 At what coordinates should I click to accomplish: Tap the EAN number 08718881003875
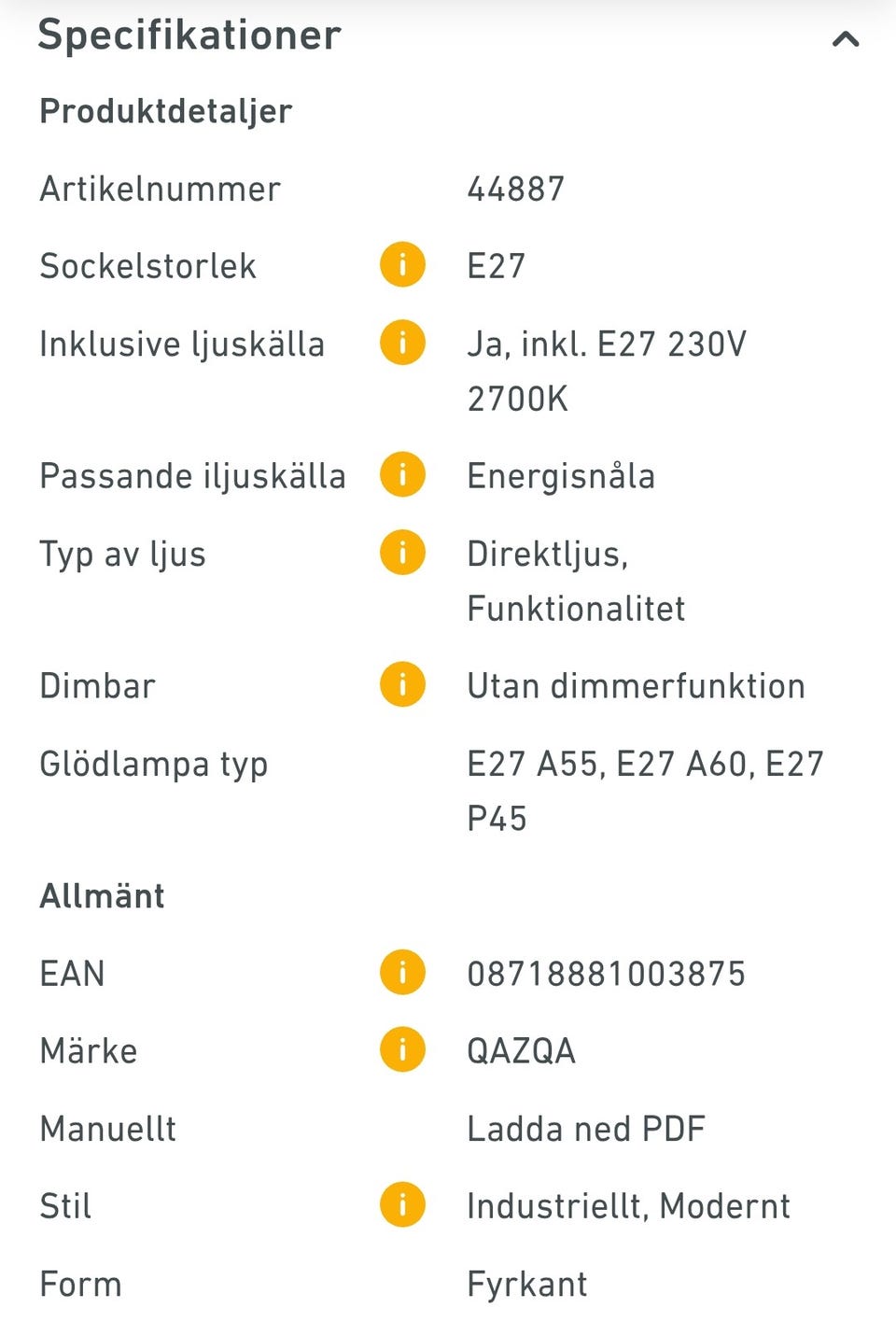(x=607, y=974)
